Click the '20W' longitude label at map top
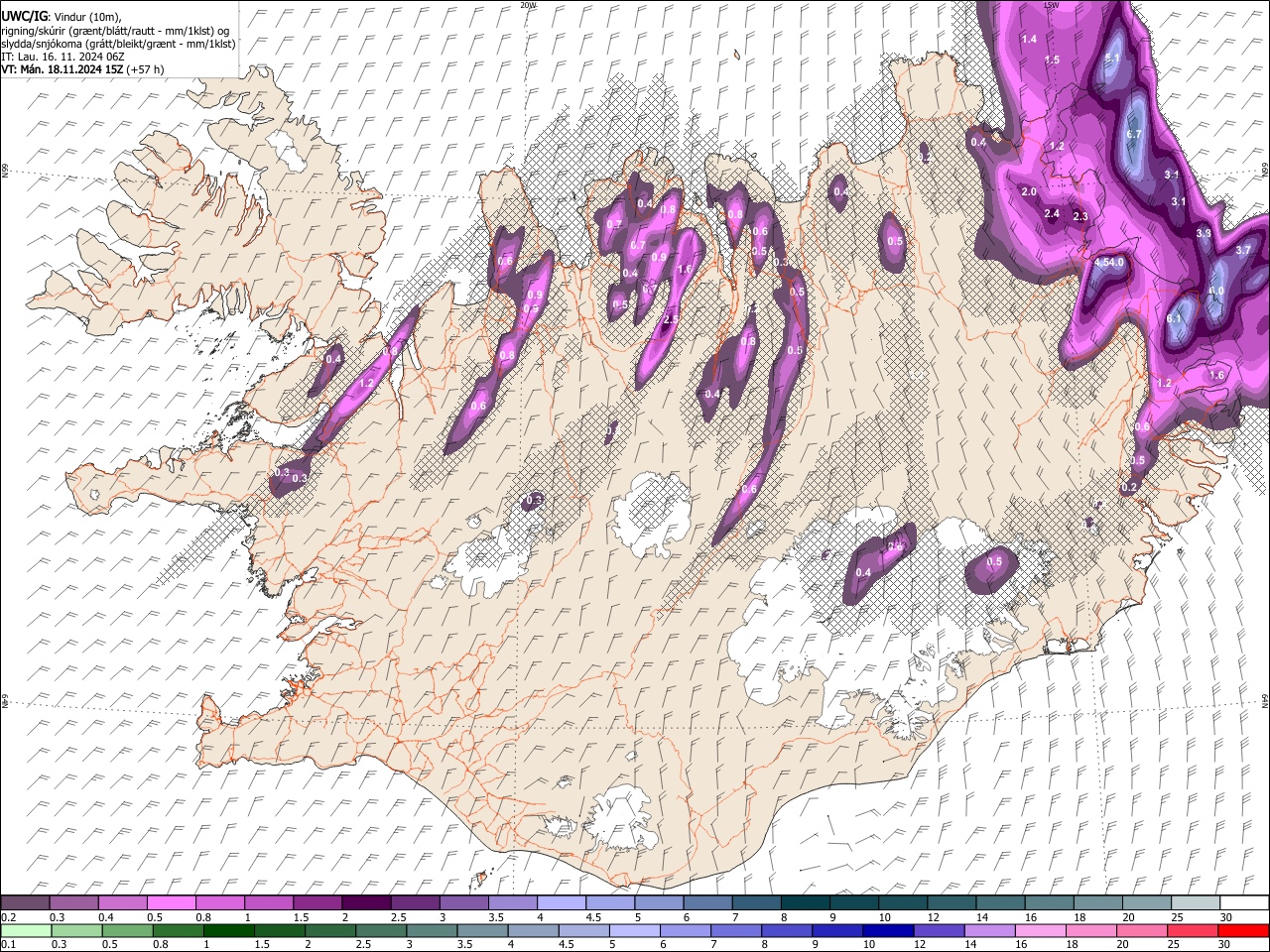The image size is (1270, 952). [x=528, y=5]
